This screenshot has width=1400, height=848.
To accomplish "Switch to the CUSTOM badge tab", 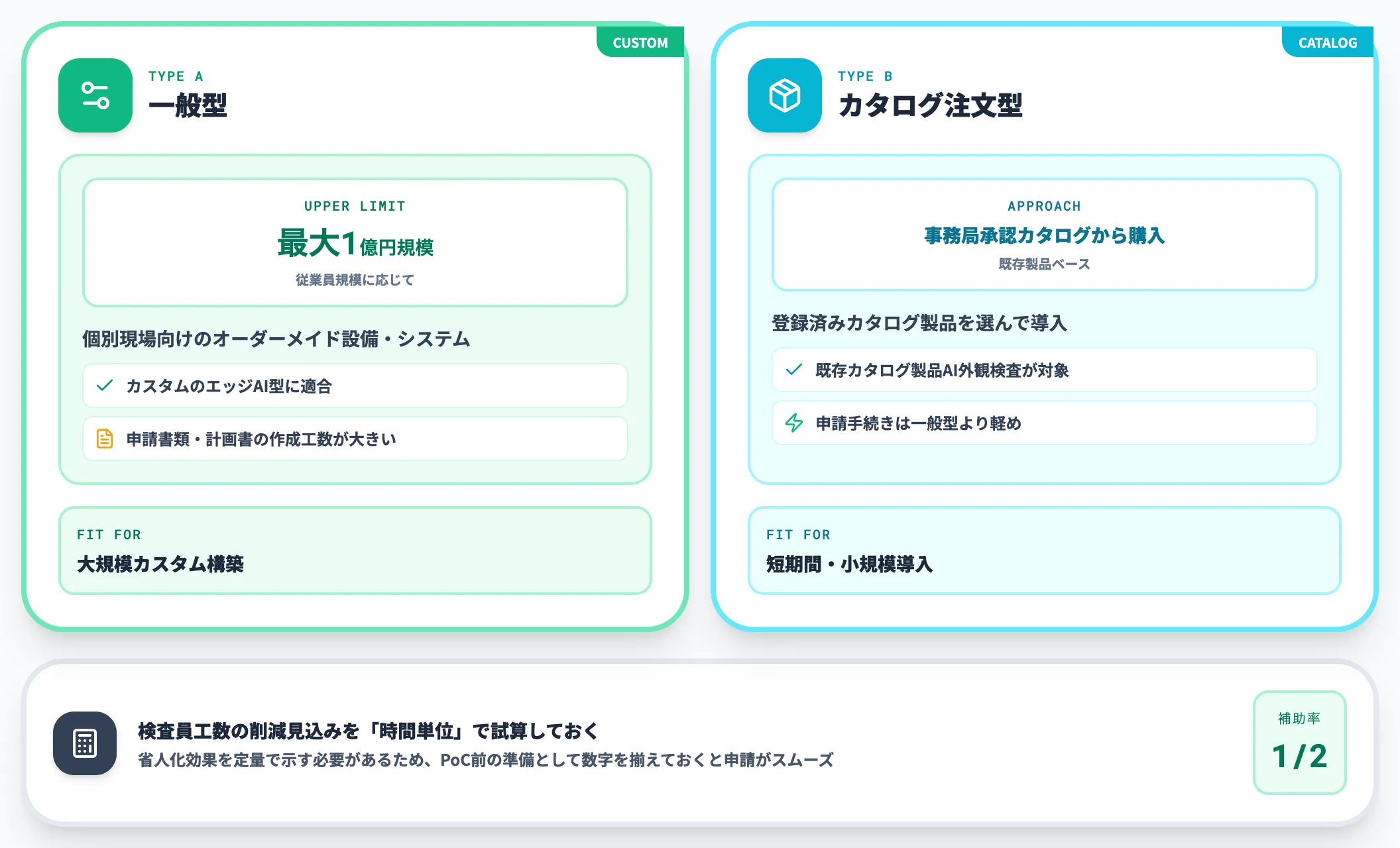I will 640,42.
